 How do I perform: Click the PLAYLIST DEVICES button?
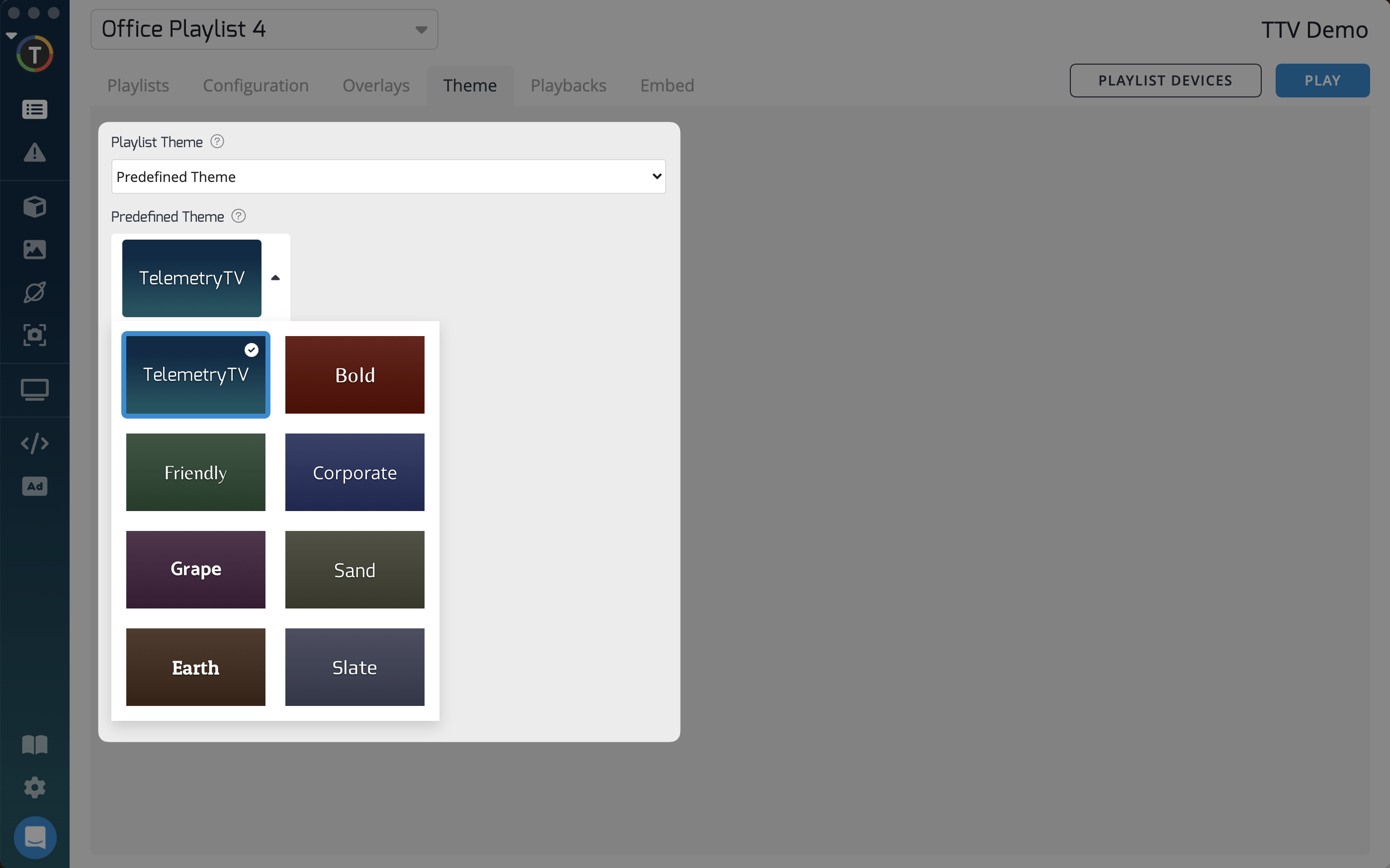coord(1165,81)
